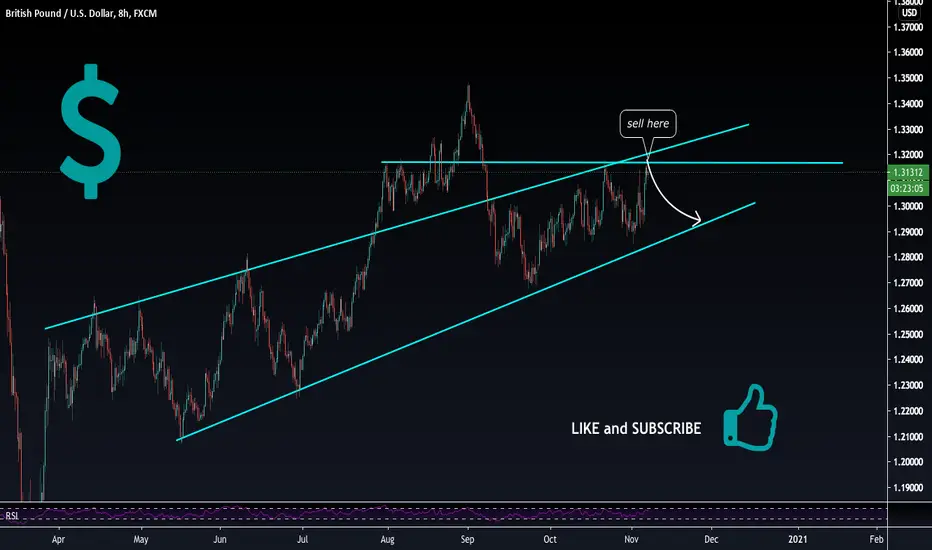Click the LIKE and SUBSCRIBE text
Image resolution: width=932 pixels, height=550 pixels.
(x=636, y=428)
